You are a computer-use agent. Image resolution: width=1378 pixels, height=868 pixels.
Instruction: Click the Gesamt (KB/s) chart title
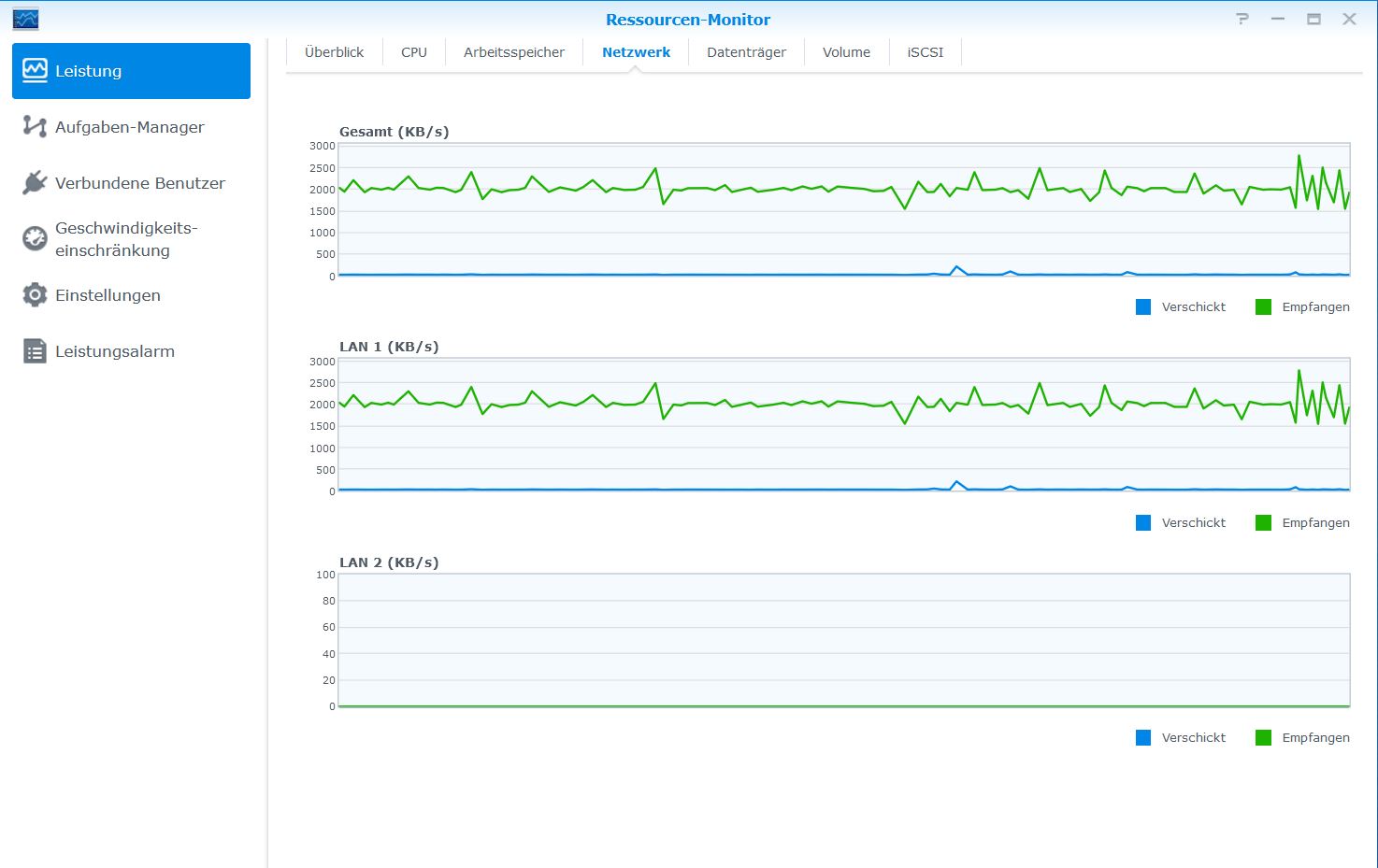point(394,132)
